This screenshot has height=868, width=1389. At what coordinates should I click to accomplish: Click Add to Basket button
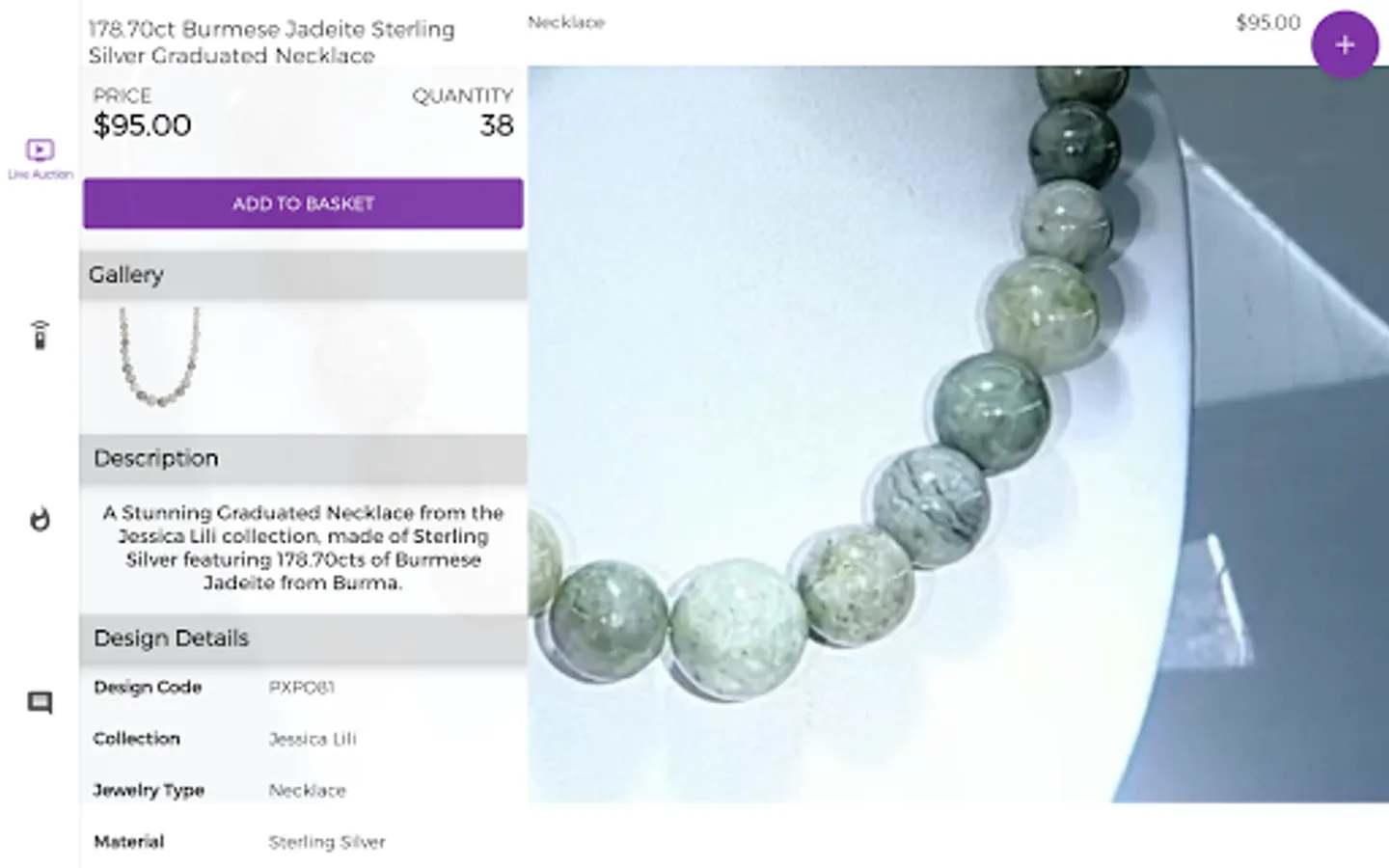(303, 203)
